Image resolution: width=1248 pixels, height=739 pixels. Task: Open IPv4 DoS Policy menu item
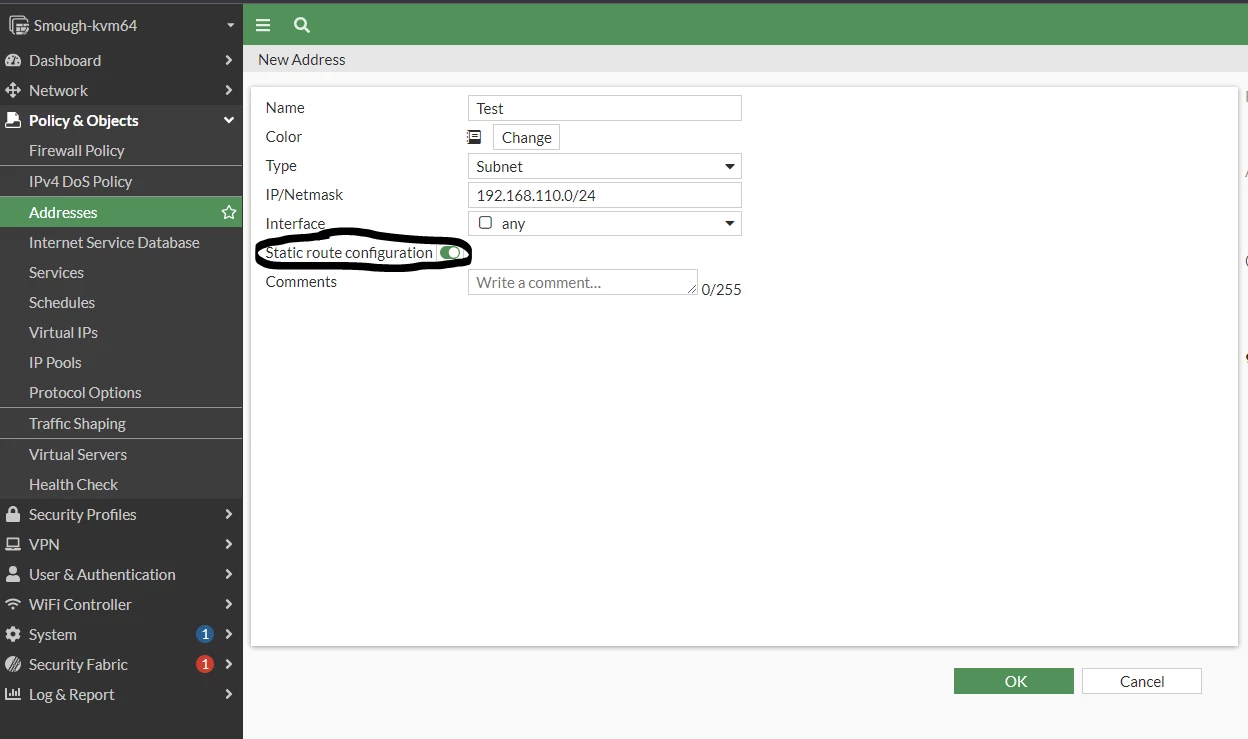[x=121, y=181]
